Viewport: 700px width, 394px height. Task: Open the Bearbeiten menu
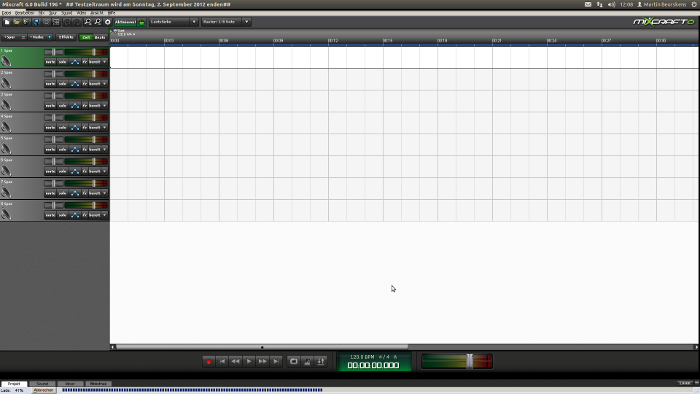tap(24, 13)
